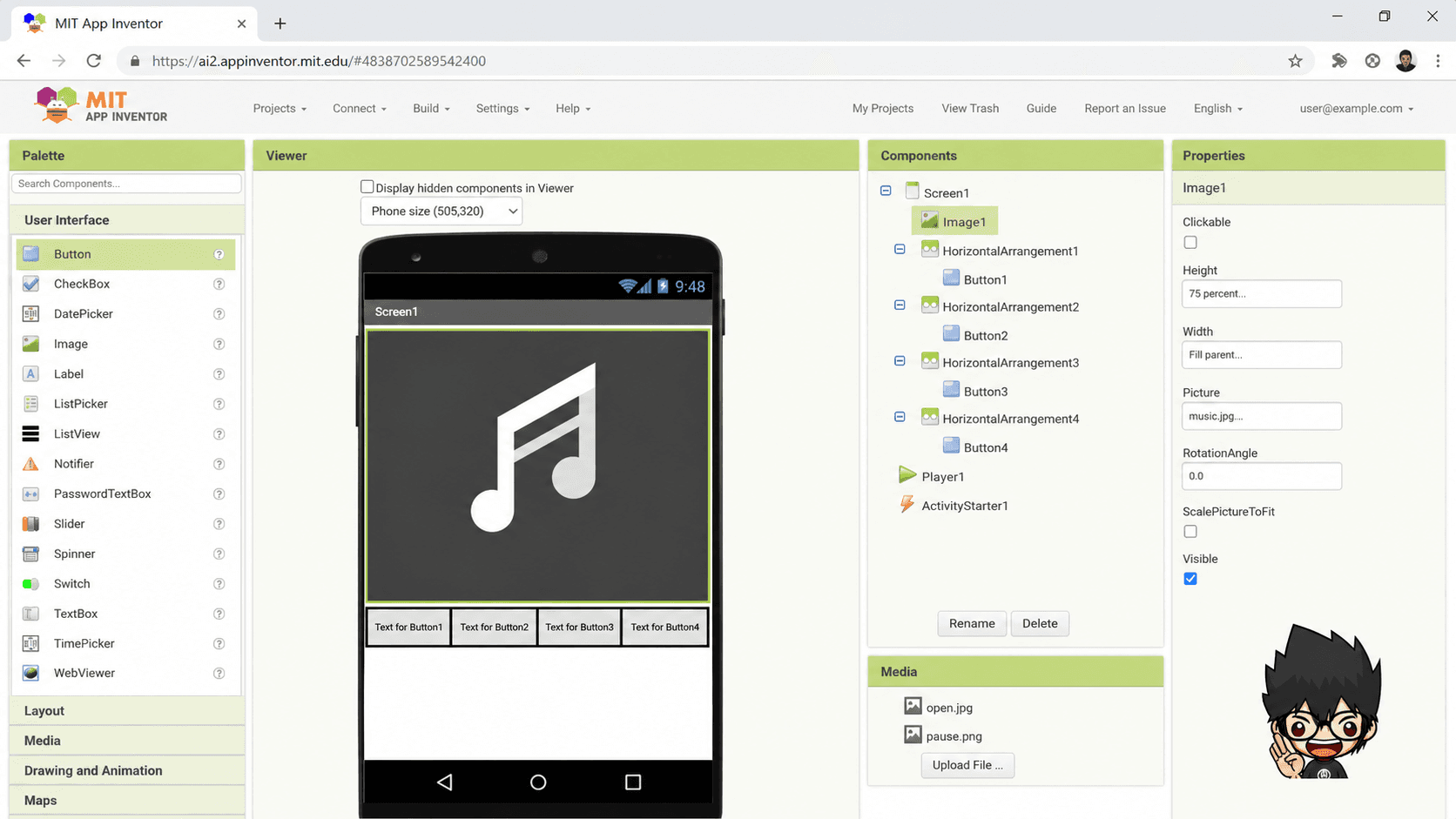
Task: Open the Phone size dropdown
Action: (442, 211)
